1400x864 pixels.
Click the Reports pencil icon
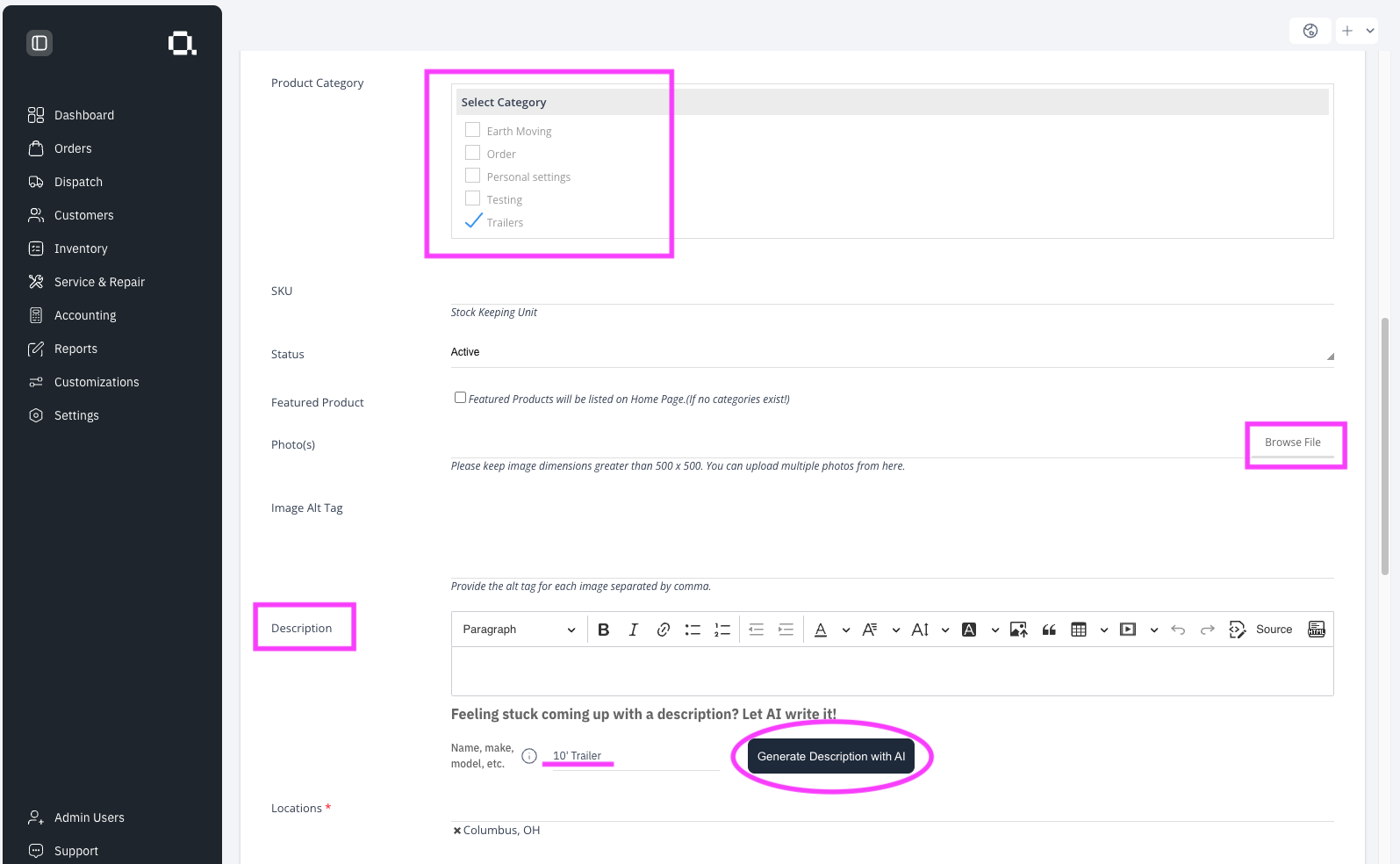point(36,349)
